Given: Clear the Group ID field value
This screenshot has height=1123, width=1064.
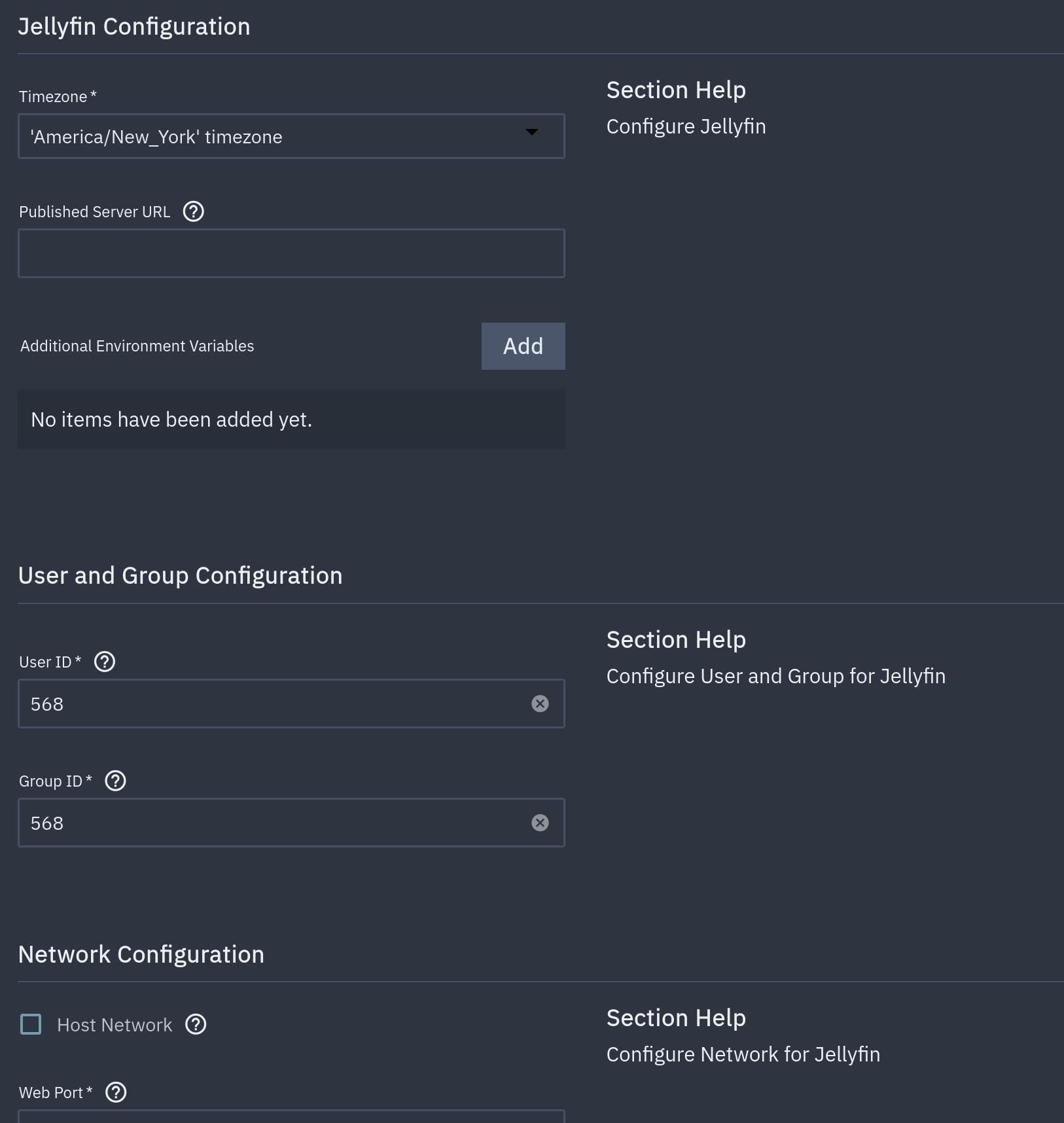Looking at the screenshot, I should coord(540,823).
